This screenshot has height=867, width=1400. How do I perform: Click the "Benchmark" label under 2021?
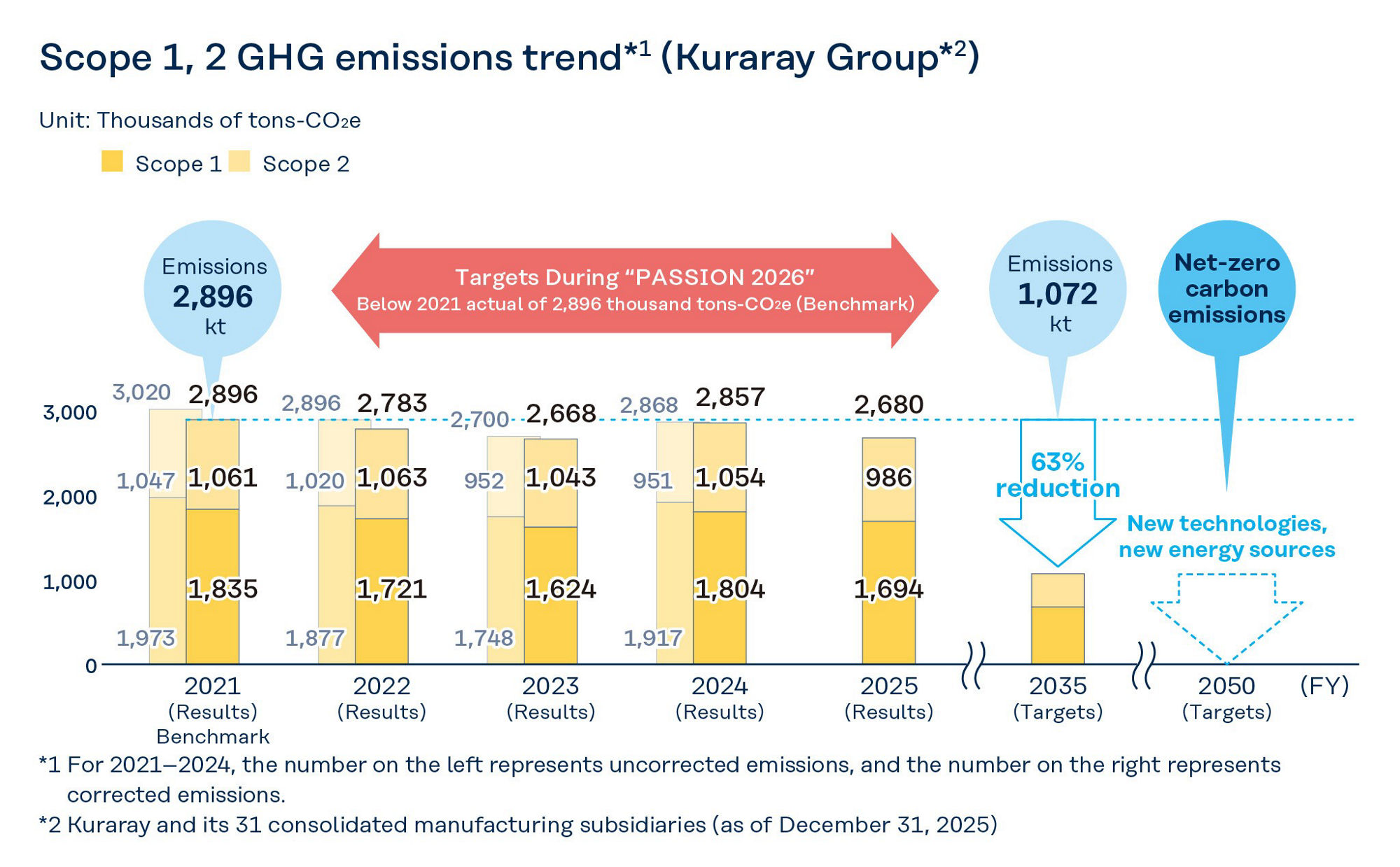pyautogui.click(x=213, y=737)
